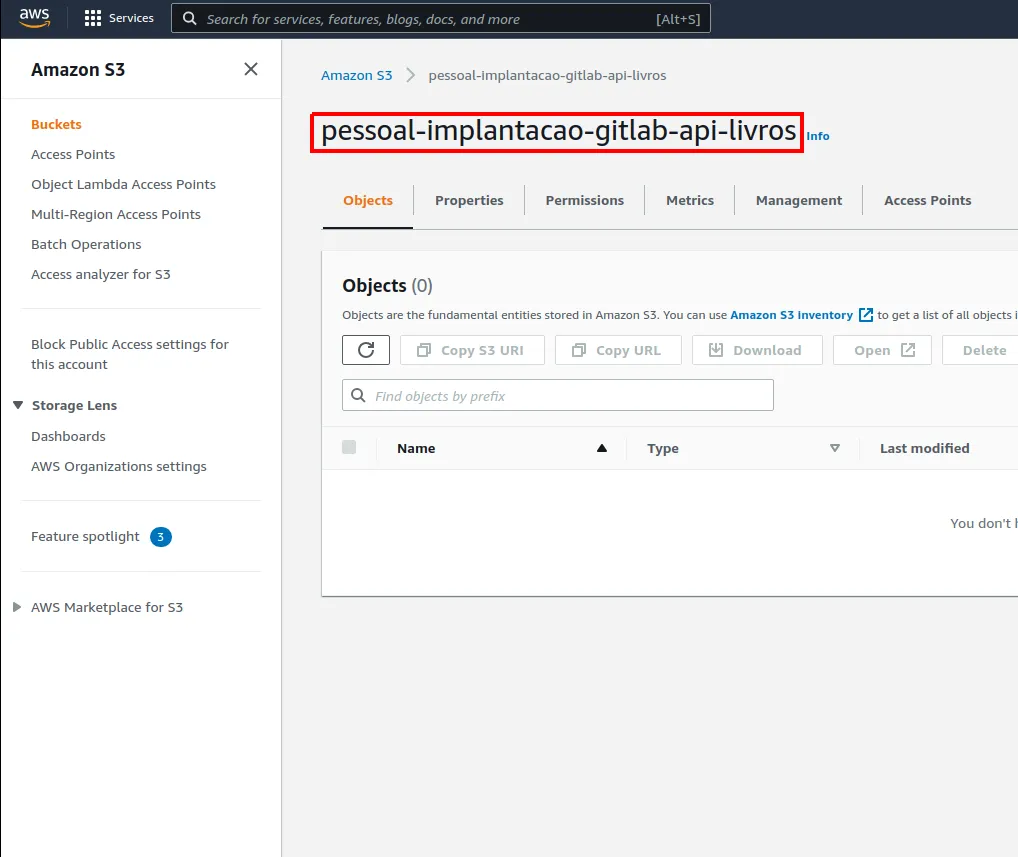Switch to the Management tab
Viewport: 1018px width, 857px height.
click(x=799, y=200)
